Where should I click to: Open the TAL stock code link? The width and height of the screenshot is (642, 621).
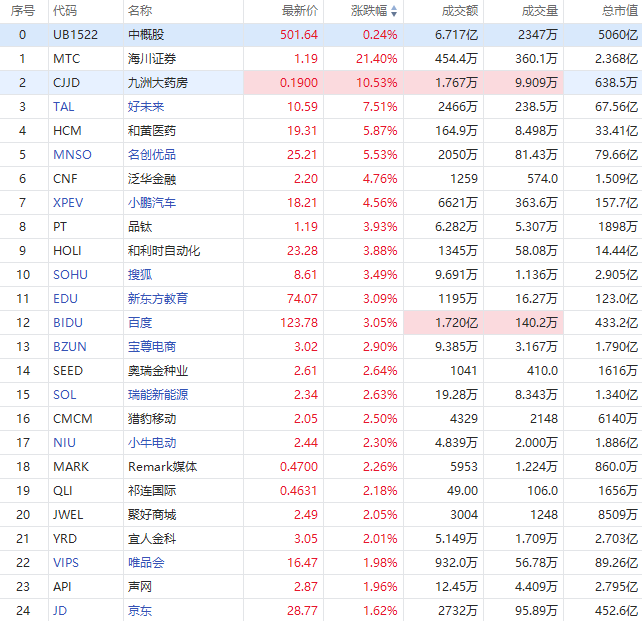click(64, 107)
